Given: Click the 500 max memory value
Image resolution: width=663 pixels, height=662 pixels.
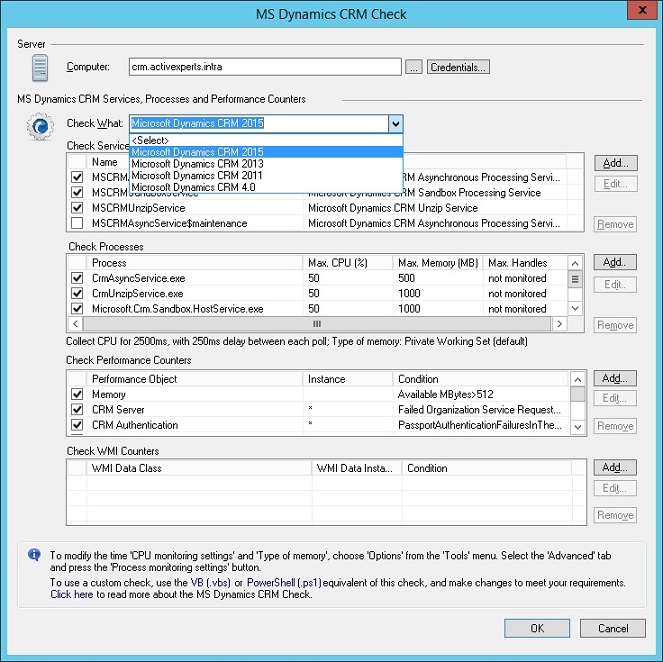Looking at the screenshot, I should [x=406, y=278].
